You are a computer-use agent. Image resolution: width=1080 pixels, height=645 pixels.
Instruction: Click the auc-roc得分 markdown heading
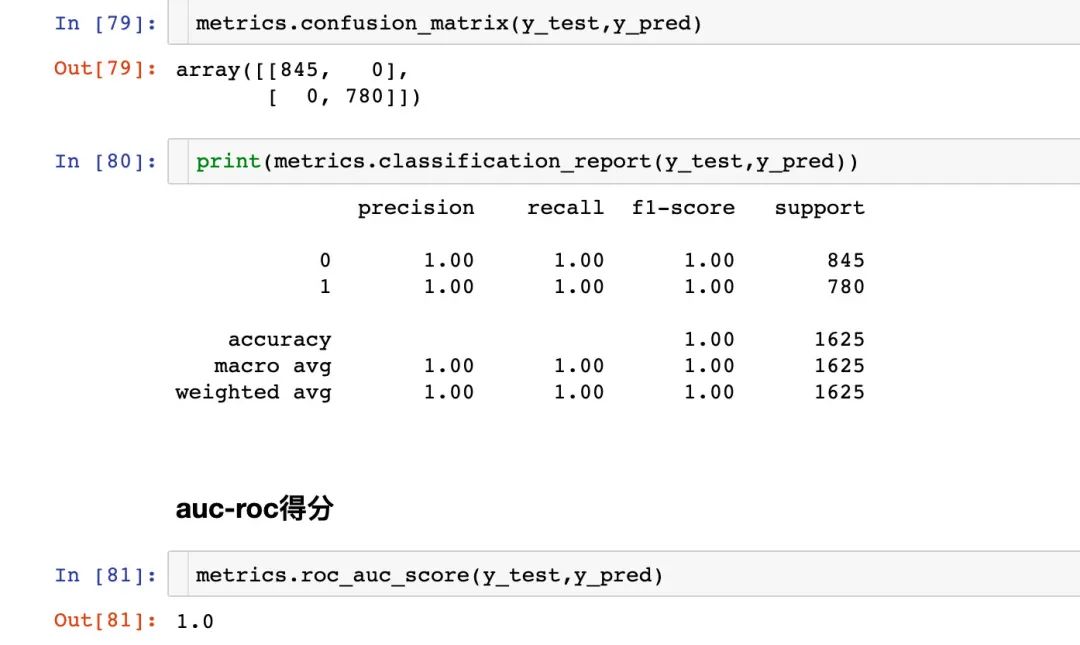(254, 509)
